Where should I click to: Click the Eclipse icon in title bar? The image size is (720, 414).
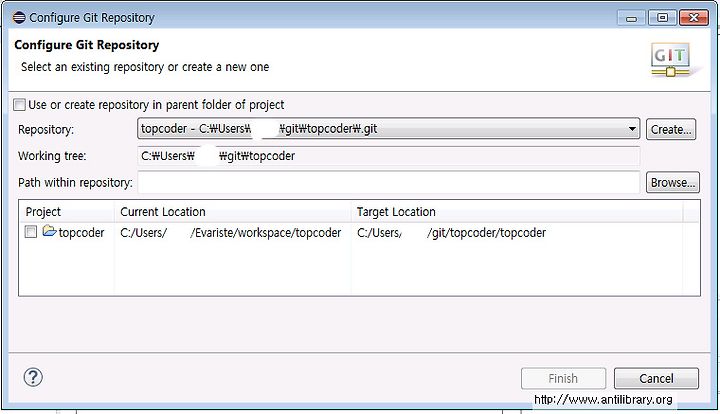point(19,18)
